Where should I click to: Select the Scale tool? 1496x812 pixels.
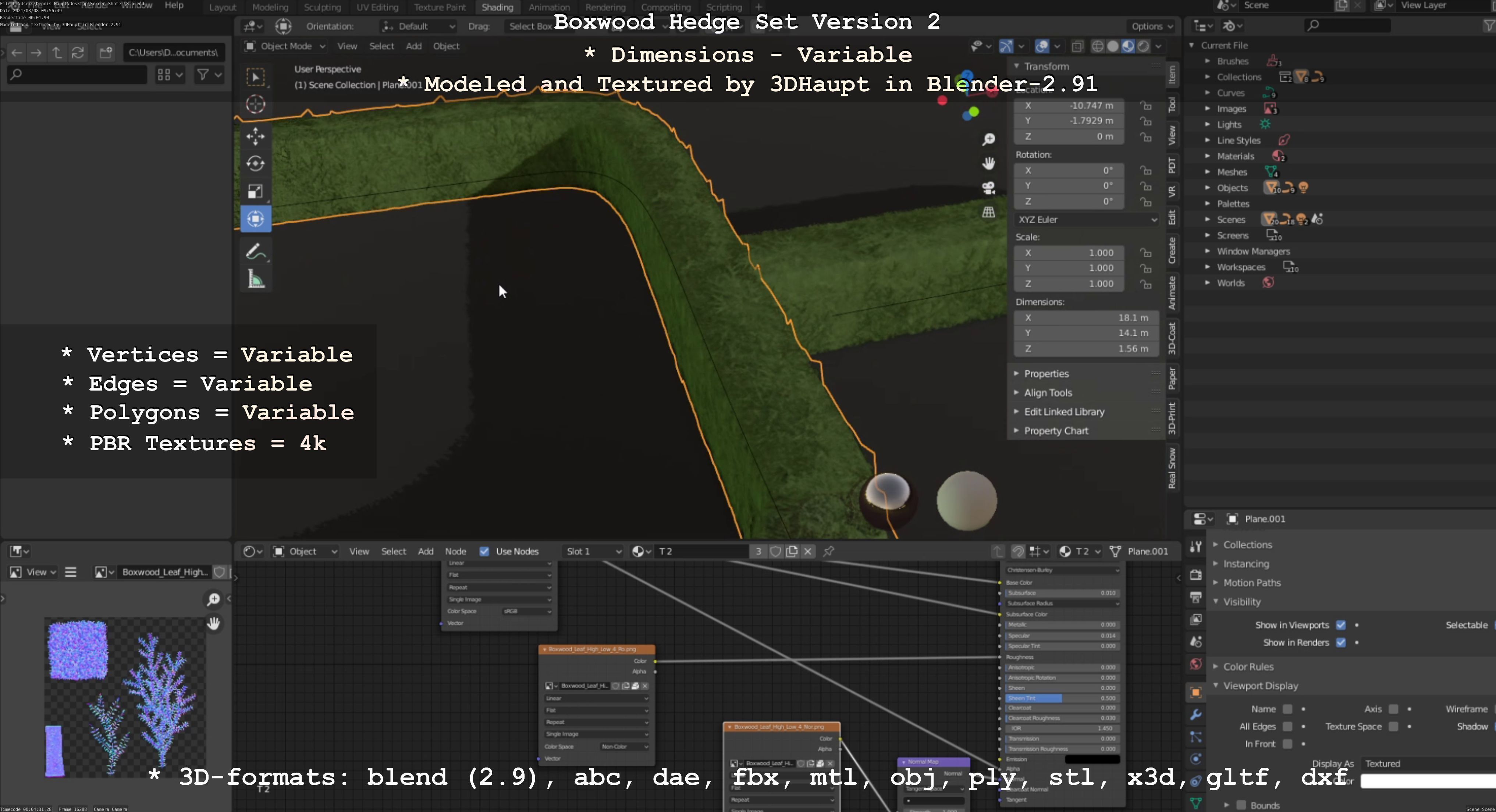pyautogui.click(x=256, y=192)
